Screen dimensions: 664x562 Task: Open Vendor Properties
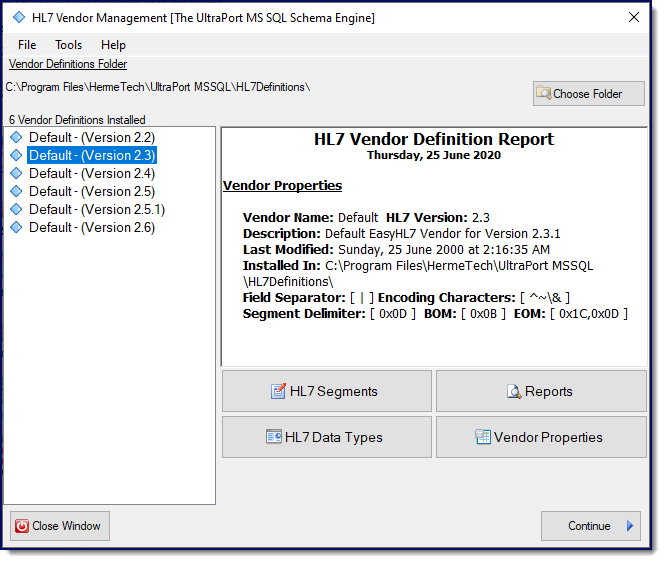coord(541,437)
